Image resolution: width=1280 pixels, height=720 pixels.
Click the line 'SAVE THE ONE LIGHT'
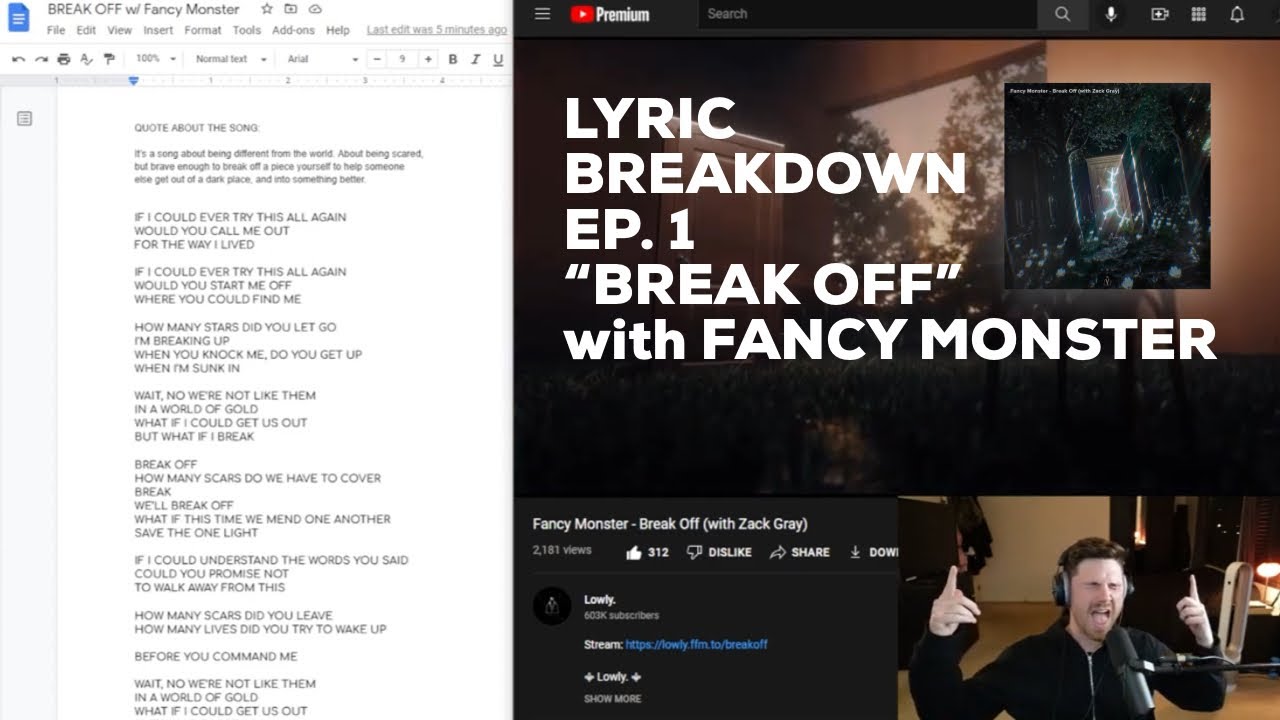pos(195,533)
